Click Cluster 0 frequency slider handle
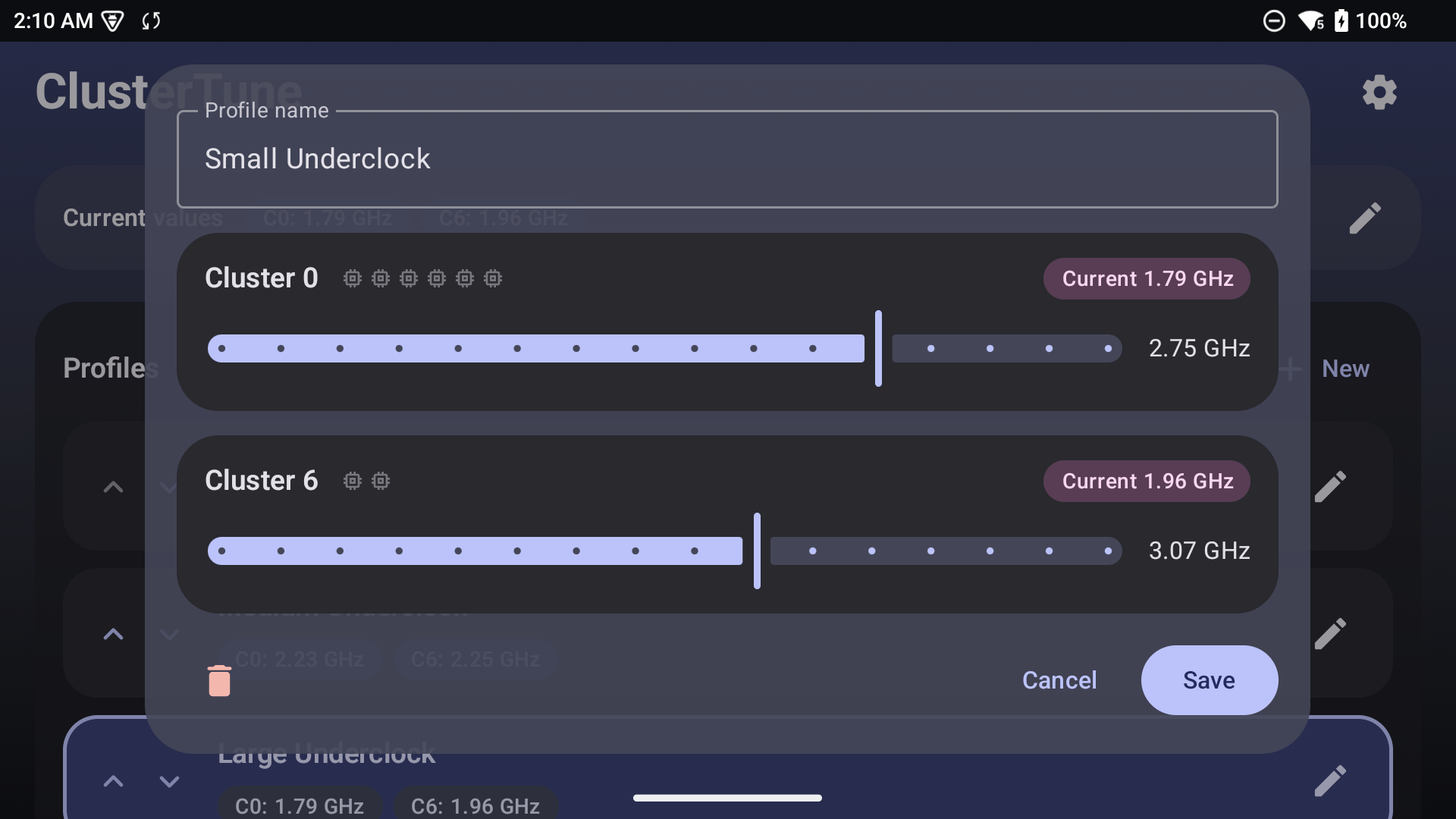 (x=878, y=348)
